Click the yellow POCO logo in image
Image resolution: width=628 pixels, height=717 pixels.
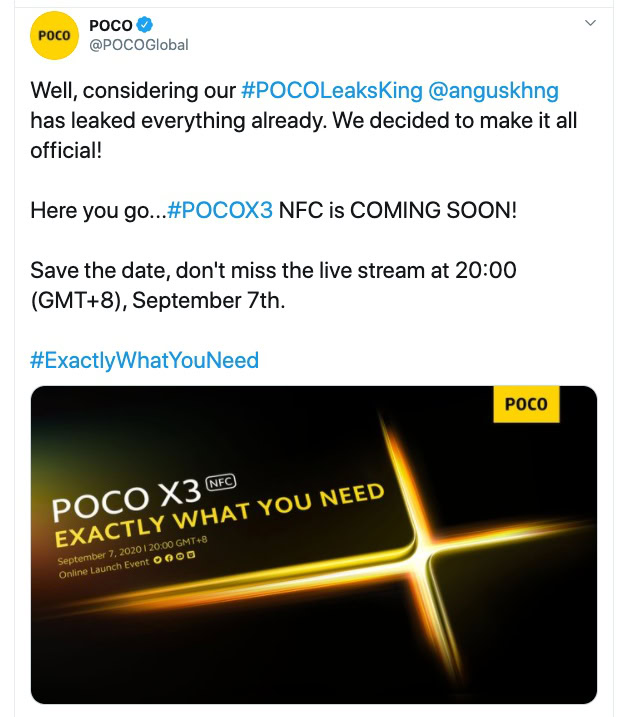click(x=526, y=405)
